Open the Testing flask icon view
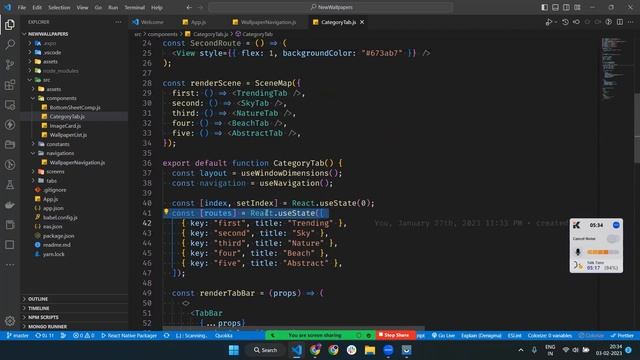The width and height of the screenshot is (640, 360). tap(10, 184)
